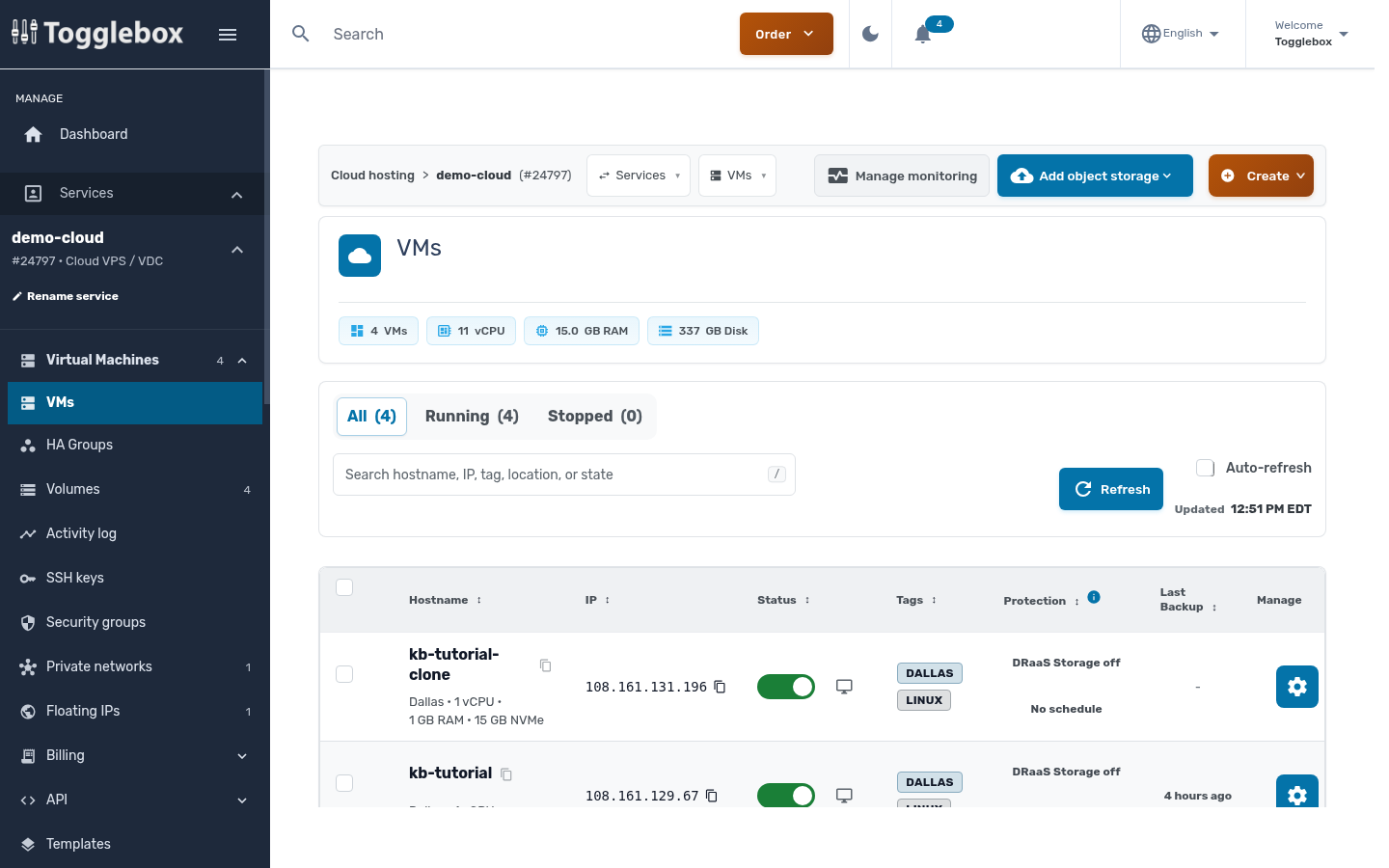
Task: Select all VMs with header checkbox
Action: 344,587
